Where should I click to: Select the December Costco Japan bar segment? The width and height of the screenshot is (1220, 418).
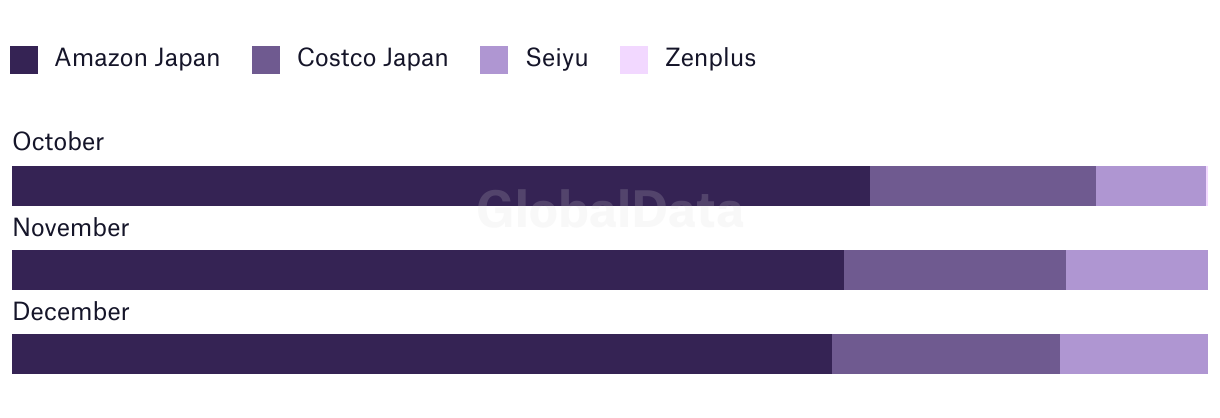coord(946,354)
